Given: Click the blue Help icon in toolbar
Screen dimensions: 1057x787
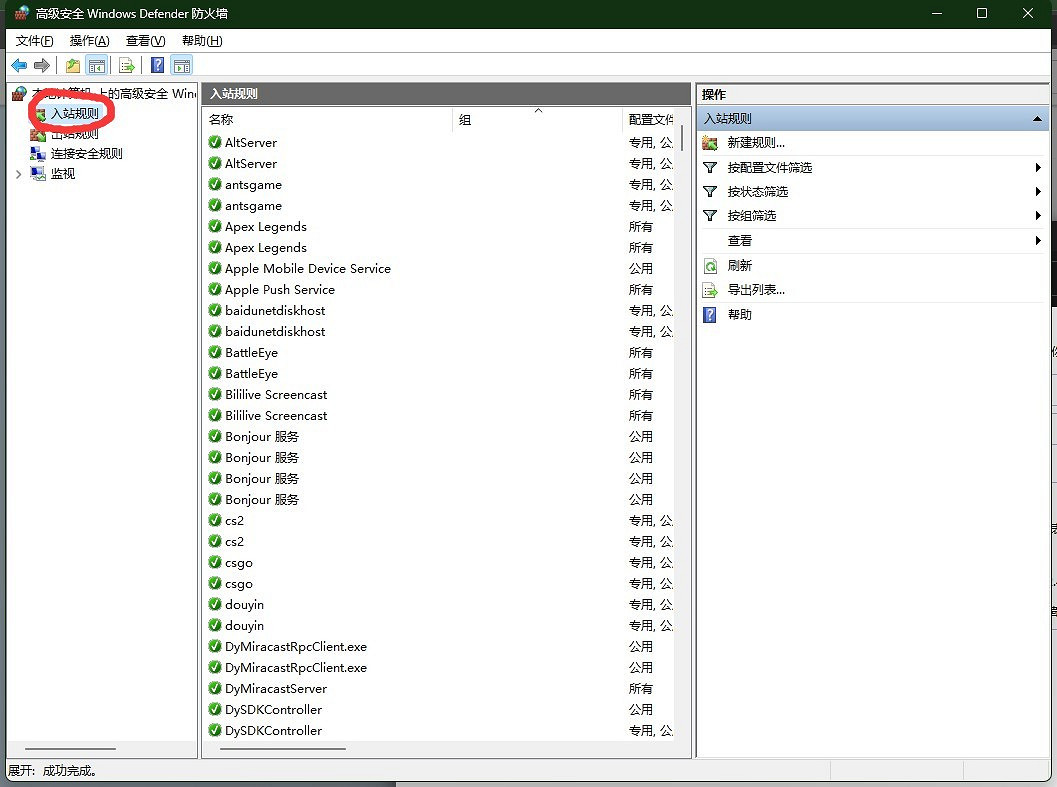Looking at the screenshot, I should [157, 66].
